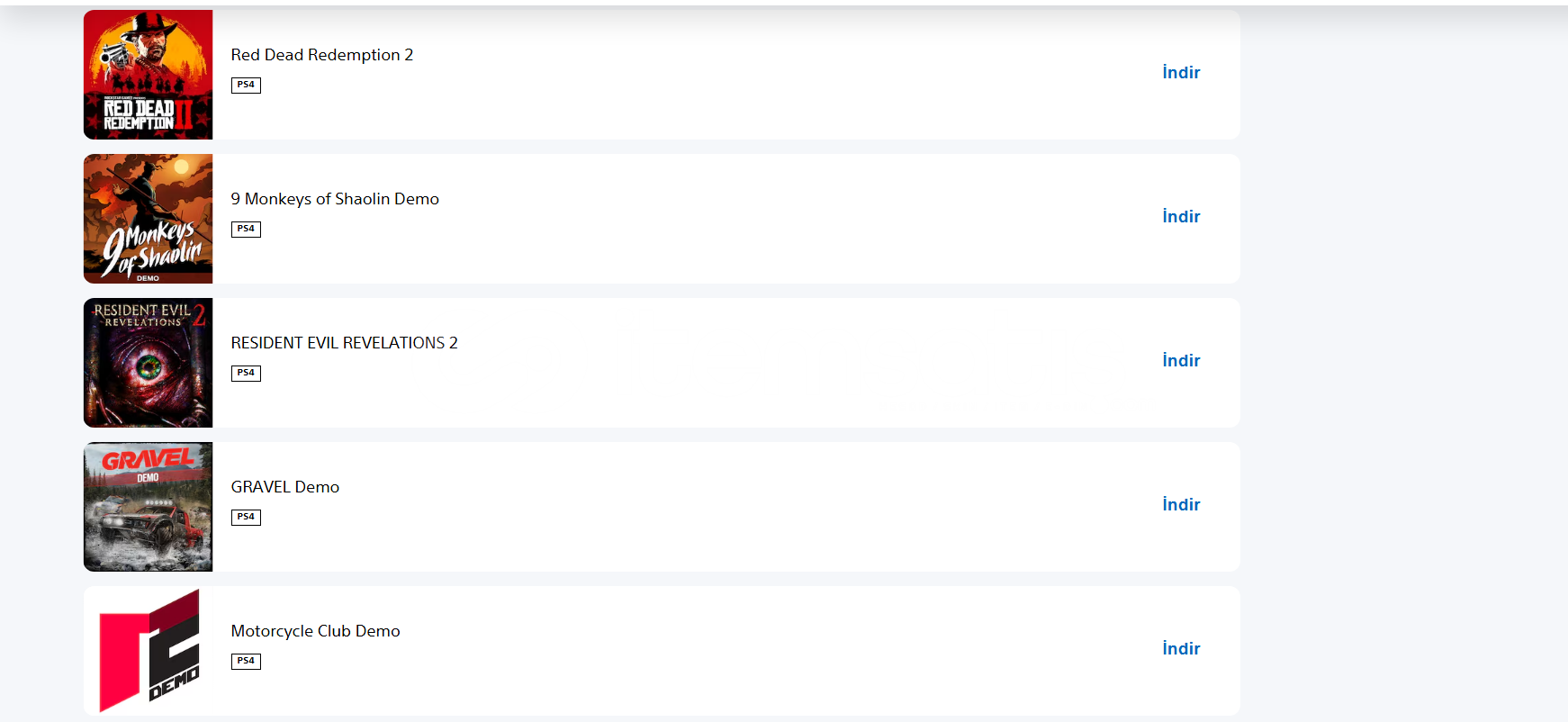Click the PS4 badge under Motorcycle Club Demo

tap(246, 662)
